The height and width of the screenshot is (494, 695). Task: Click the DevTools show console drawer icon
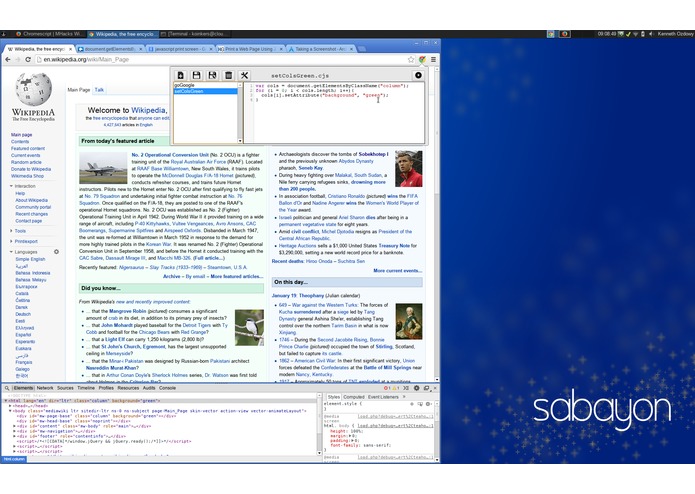[x=406, y=388]
